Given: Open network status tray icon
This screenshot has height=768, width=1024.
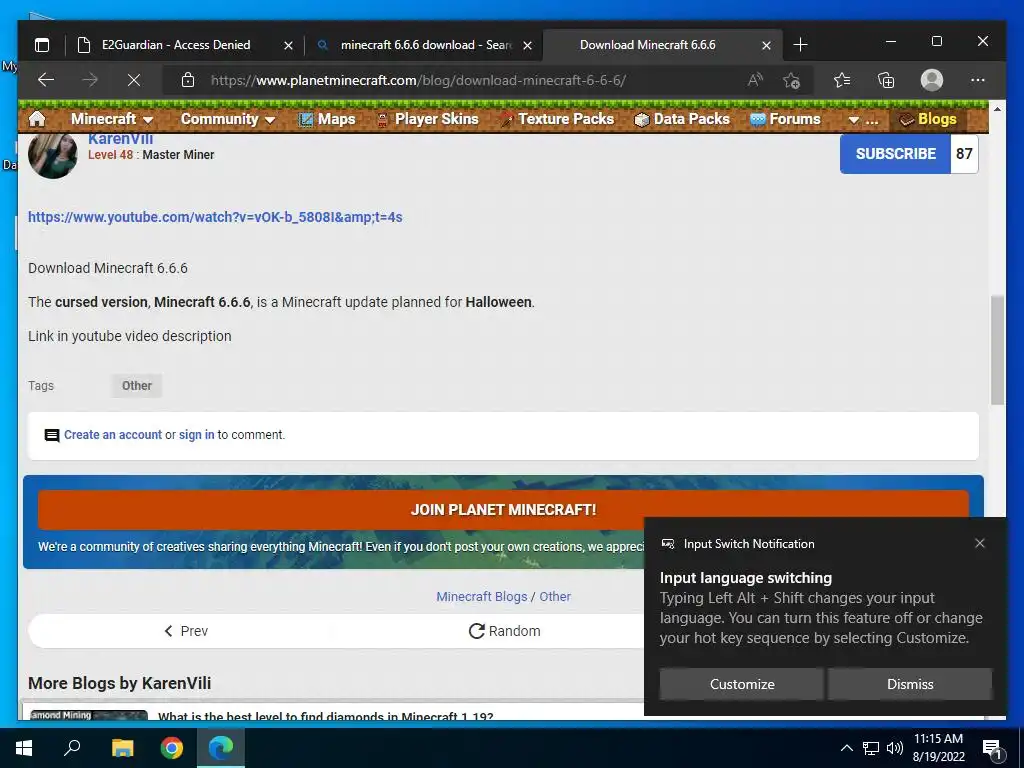Looking at the screenshot, I should click(x=871, y=748).
